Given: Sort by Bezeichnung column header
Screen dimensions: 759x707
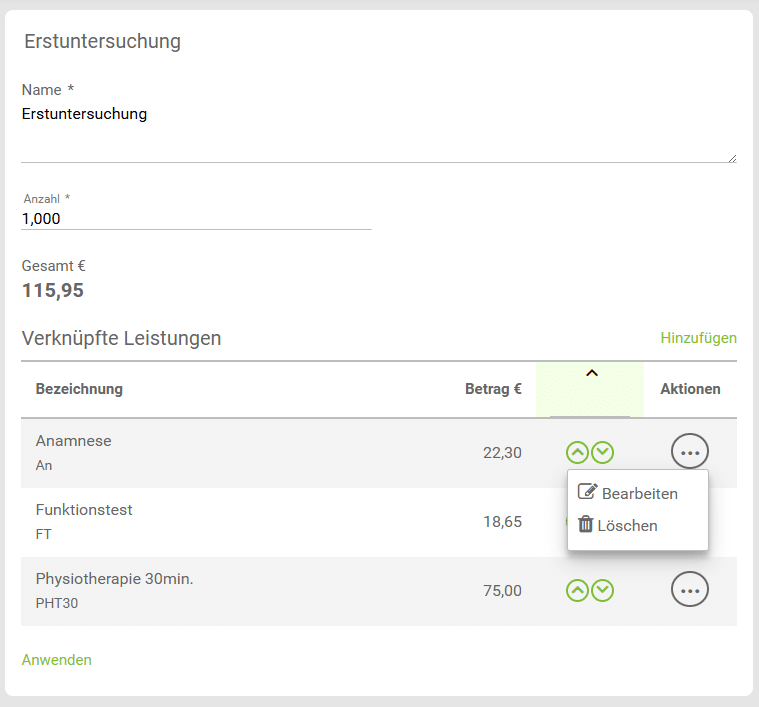Looking at the screenshot, I should click(79, 389).
